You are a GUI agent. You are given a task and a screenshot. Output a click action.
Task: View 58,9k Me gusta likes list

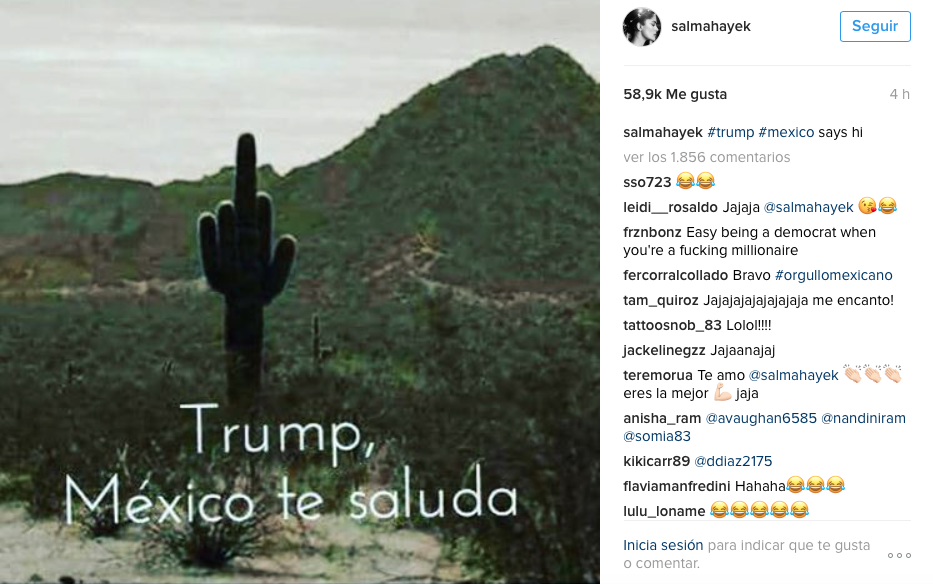[675, 94]
